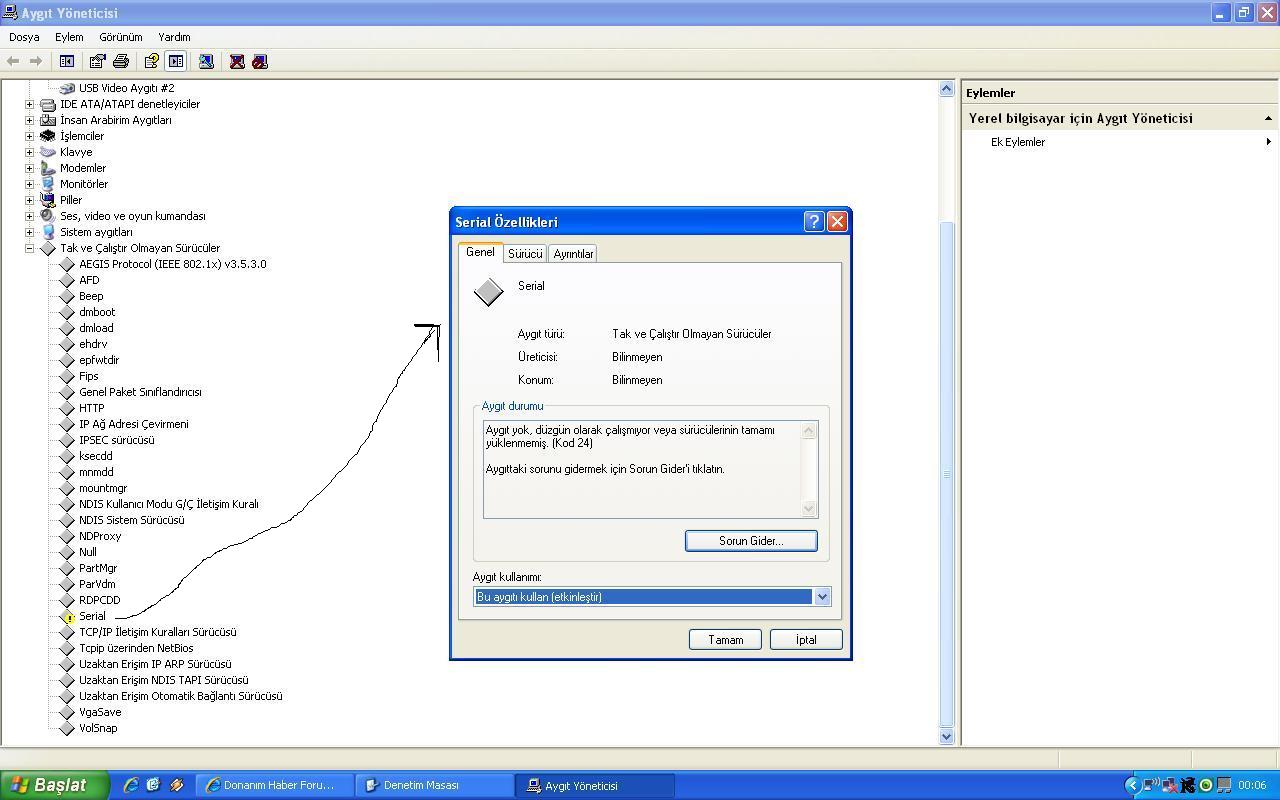Image resolution: width=1280 pixels, height=800 pixels.
Task: Switch to the Sürücü tab
Action: pyautogui.click(x=525, y=254)
